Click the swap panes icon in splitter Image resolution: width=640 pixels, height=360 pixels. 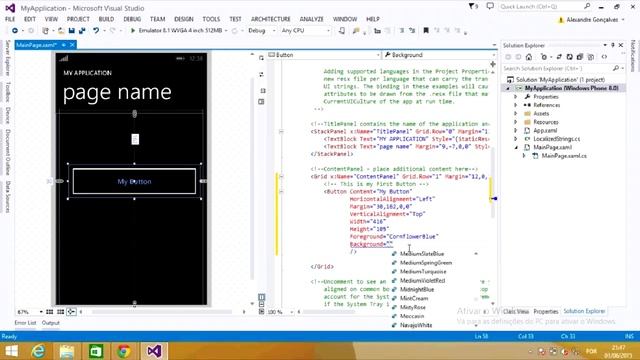pyautogui.click(x=261, y=74)
